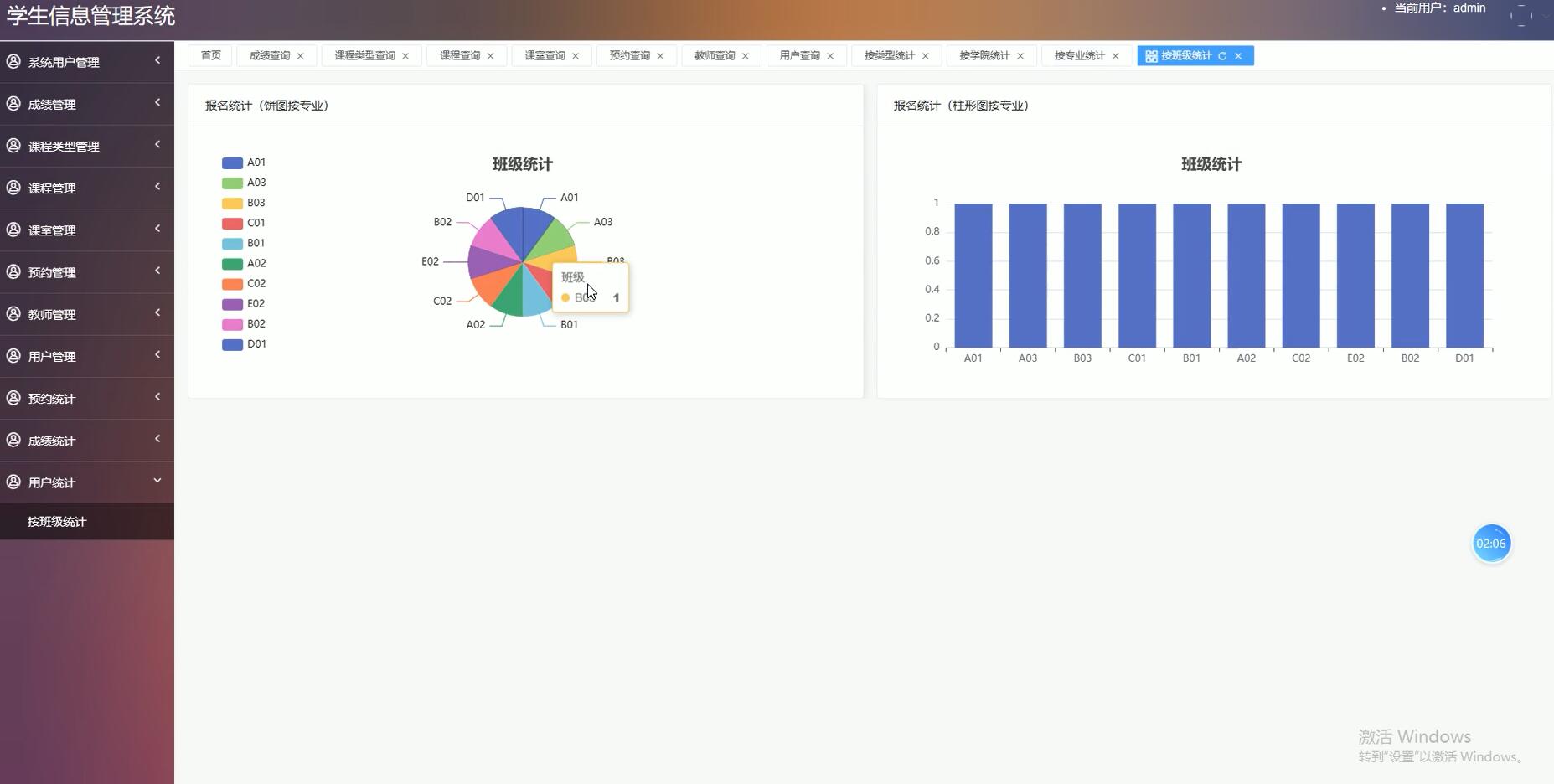The width and height of the screenshot is (1554, 784).
Task: Click the 教师管理 sidebar icon
Action: (13, 314)
